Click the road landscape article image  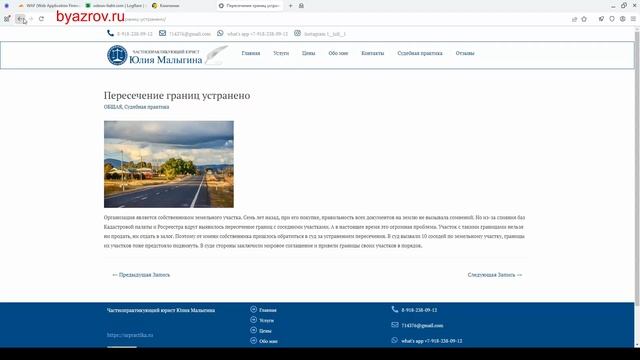(169, 164)
